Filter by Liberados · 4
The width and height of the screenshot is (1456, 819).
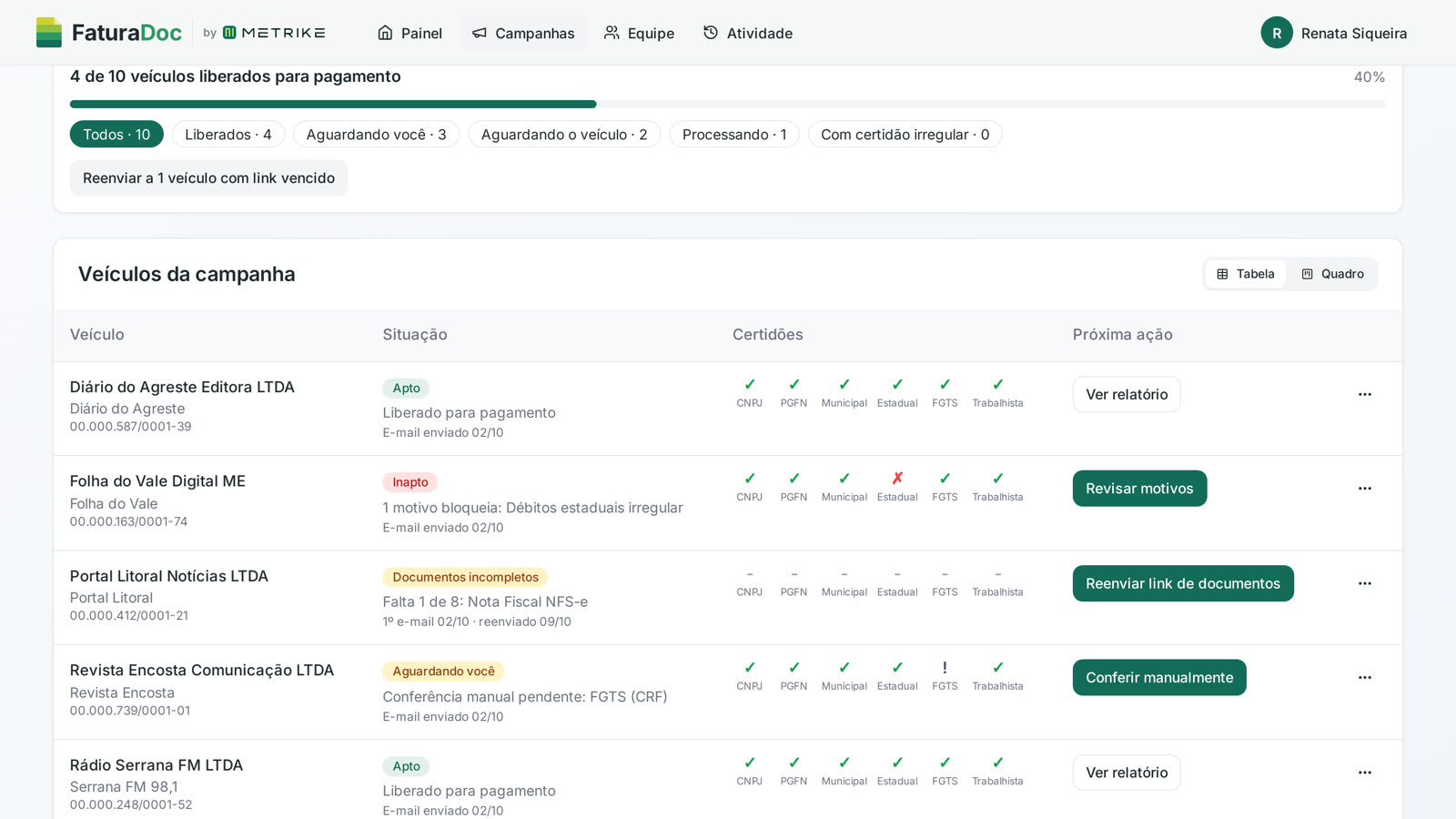[228, 135]
